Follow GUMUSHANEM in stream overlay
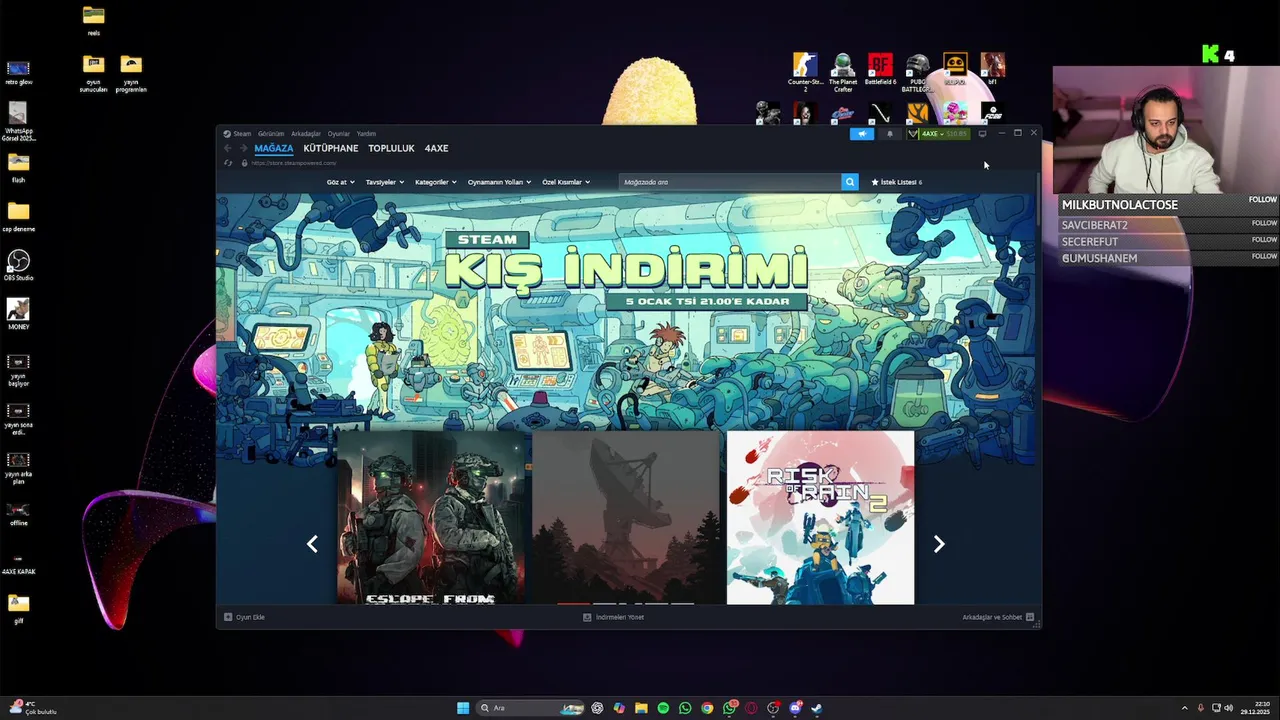1280x720 pixels. [1264, 256]
